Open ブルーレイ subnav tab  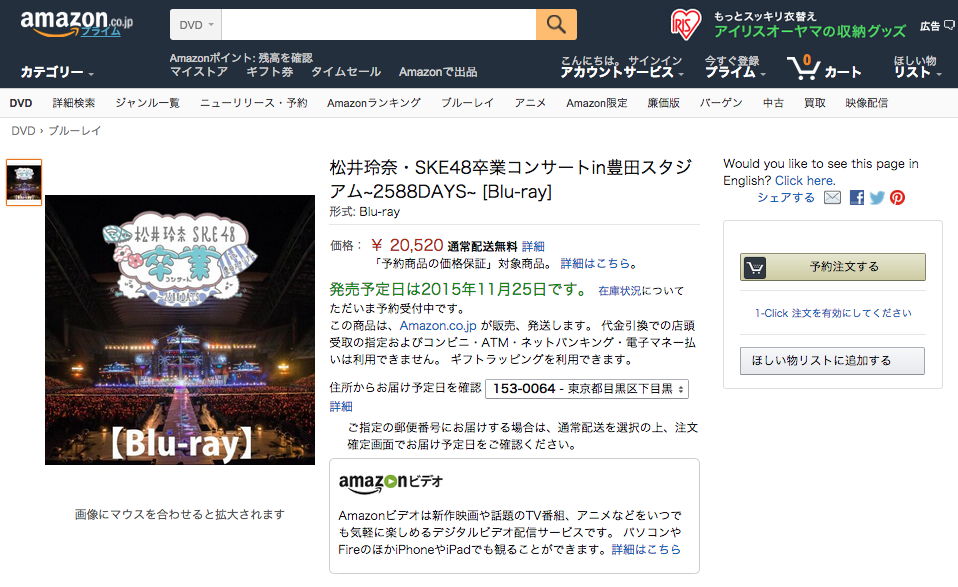pyautogui.click(x=467, y=103)
